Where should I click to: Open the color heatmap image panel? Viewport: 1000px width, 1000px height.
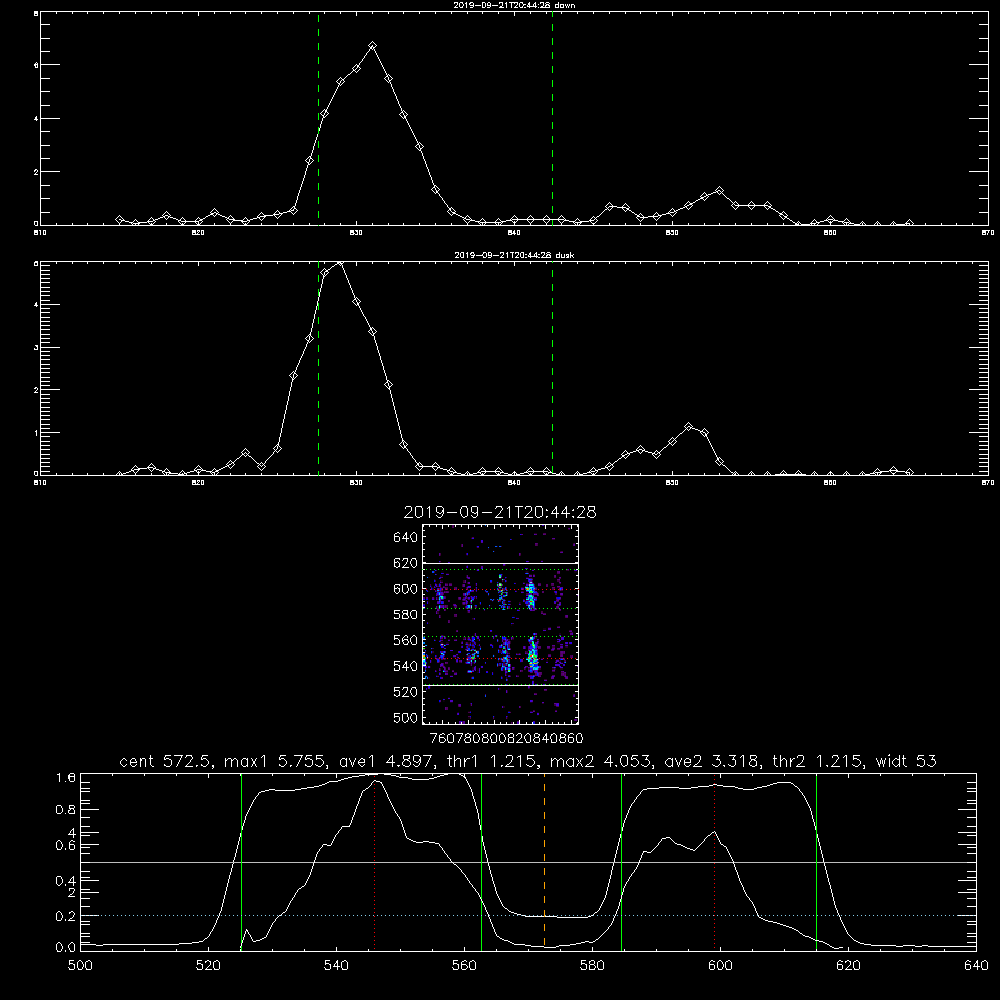(500, 624)
